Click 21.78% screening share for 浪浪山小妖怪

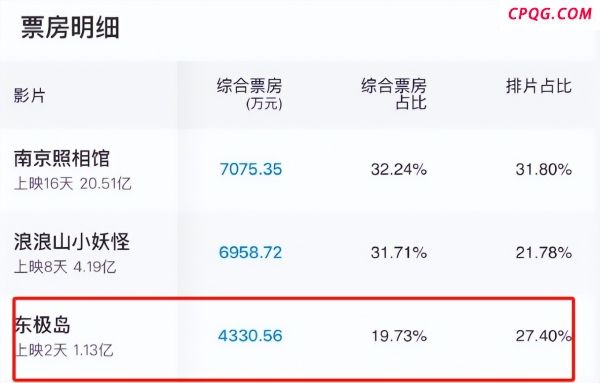tap(544, 252)
